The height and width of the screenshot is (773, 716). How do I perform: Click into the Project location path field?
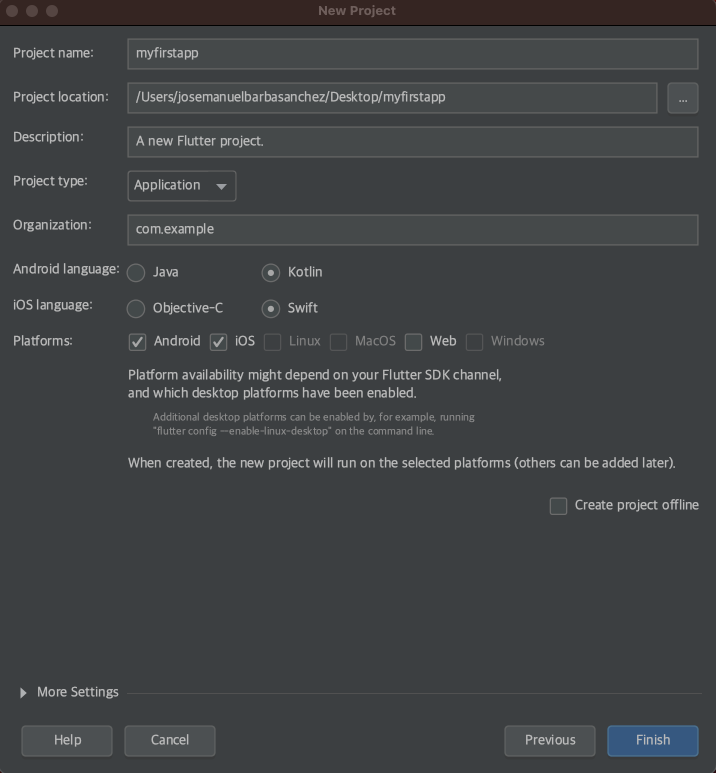(392, 98)
